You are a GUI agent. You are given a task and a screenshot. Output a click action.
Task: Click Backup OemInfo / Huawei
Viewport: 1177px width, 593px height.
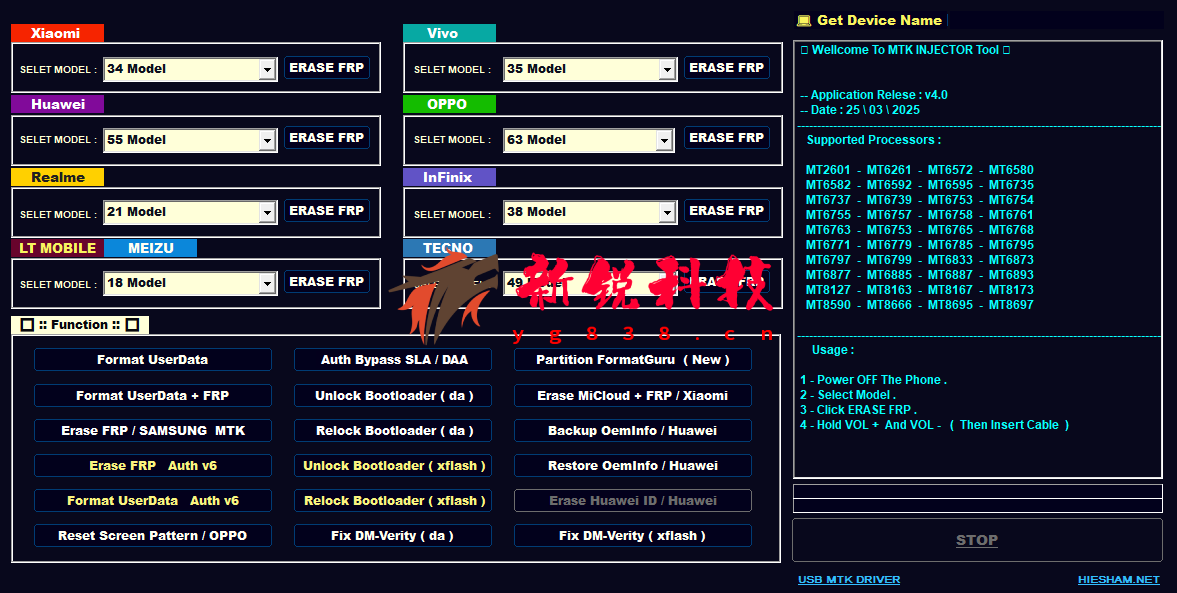coord(633,431)
